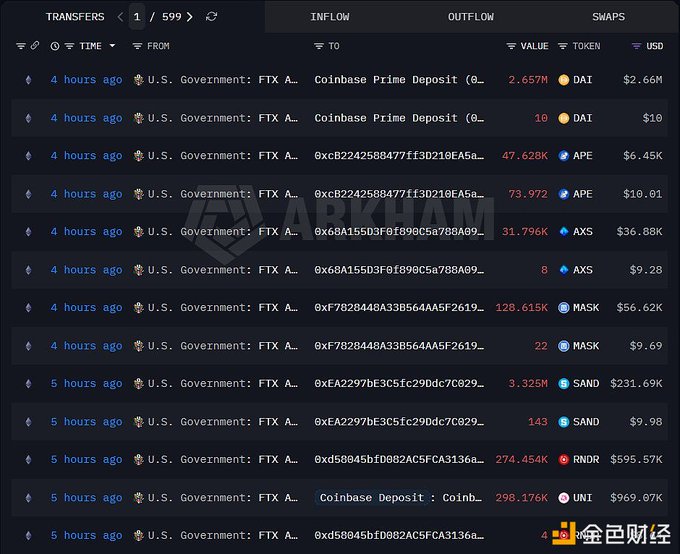
Task: Open Ethereum icon for 128.615K MASK transfer
Action: [28, 308]
